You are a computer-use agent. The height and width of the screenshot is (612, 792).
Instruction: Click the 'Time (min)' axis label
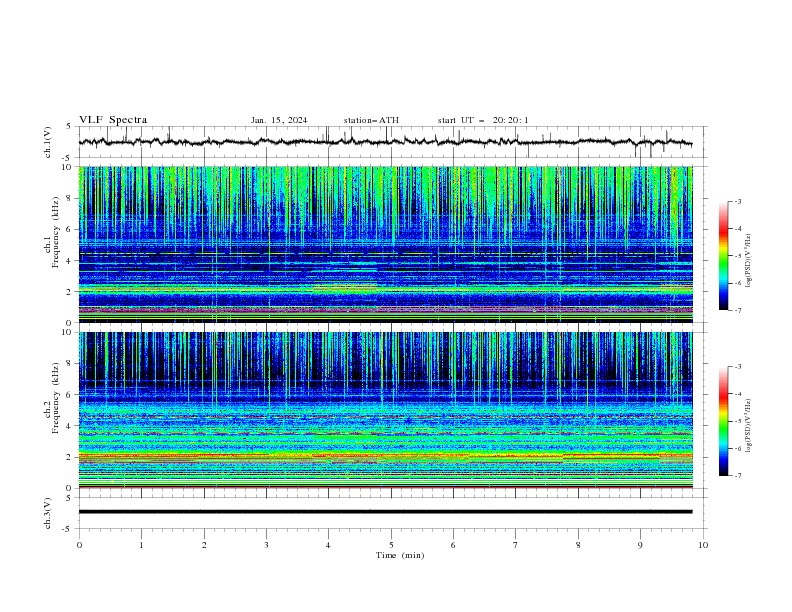tap(400, 555)
